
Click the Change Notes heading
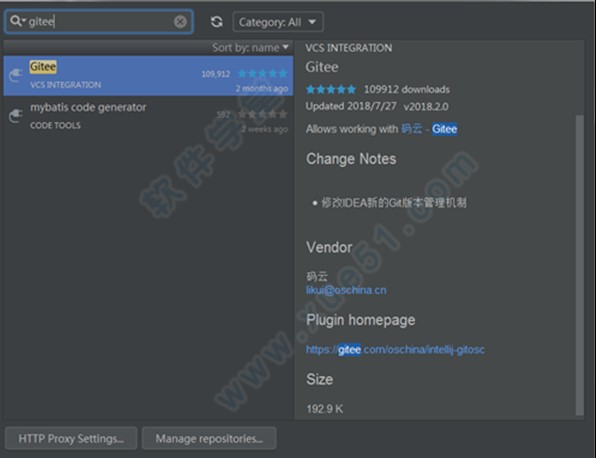coord(351,159)
